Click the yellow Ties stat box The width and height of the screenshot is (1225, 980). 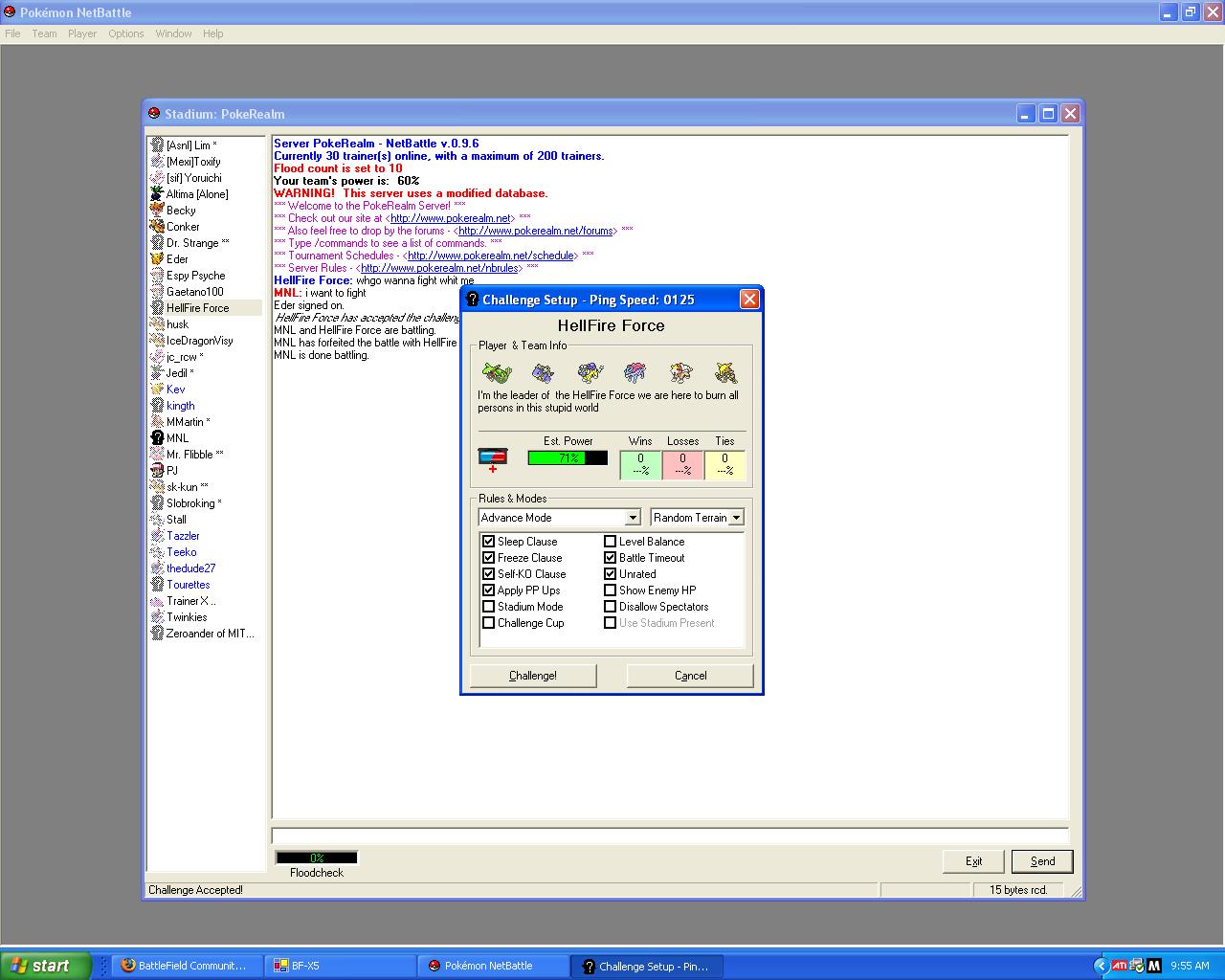724,464
